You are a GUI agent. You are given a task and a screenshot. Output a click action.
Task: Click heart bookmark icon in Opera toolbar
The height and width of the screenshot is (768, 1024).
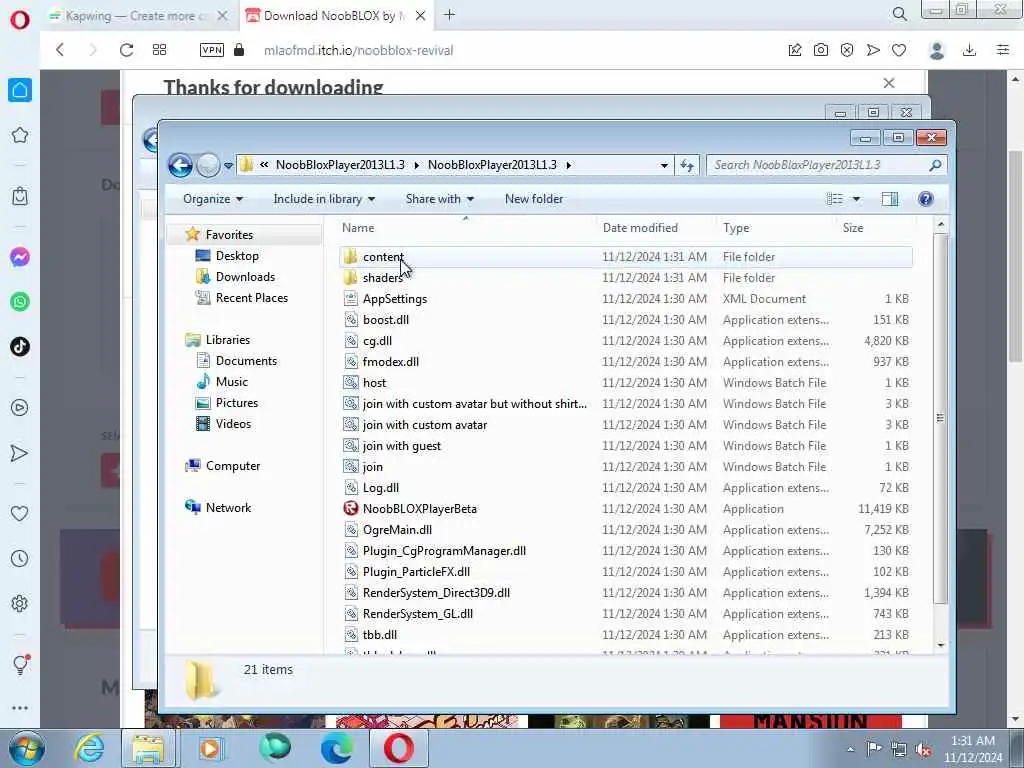899,50
